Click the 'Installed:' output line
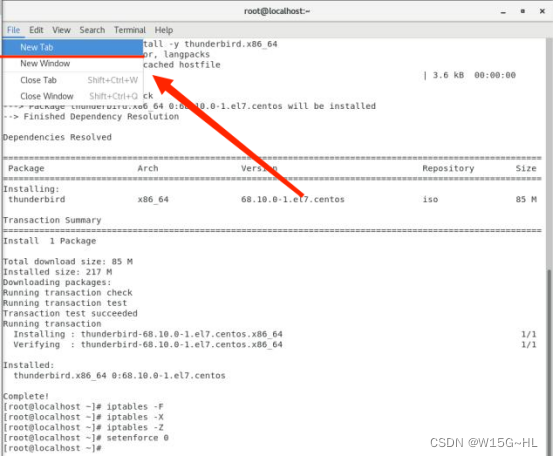The height and width of the screenshot is (457, 553). 29,365
